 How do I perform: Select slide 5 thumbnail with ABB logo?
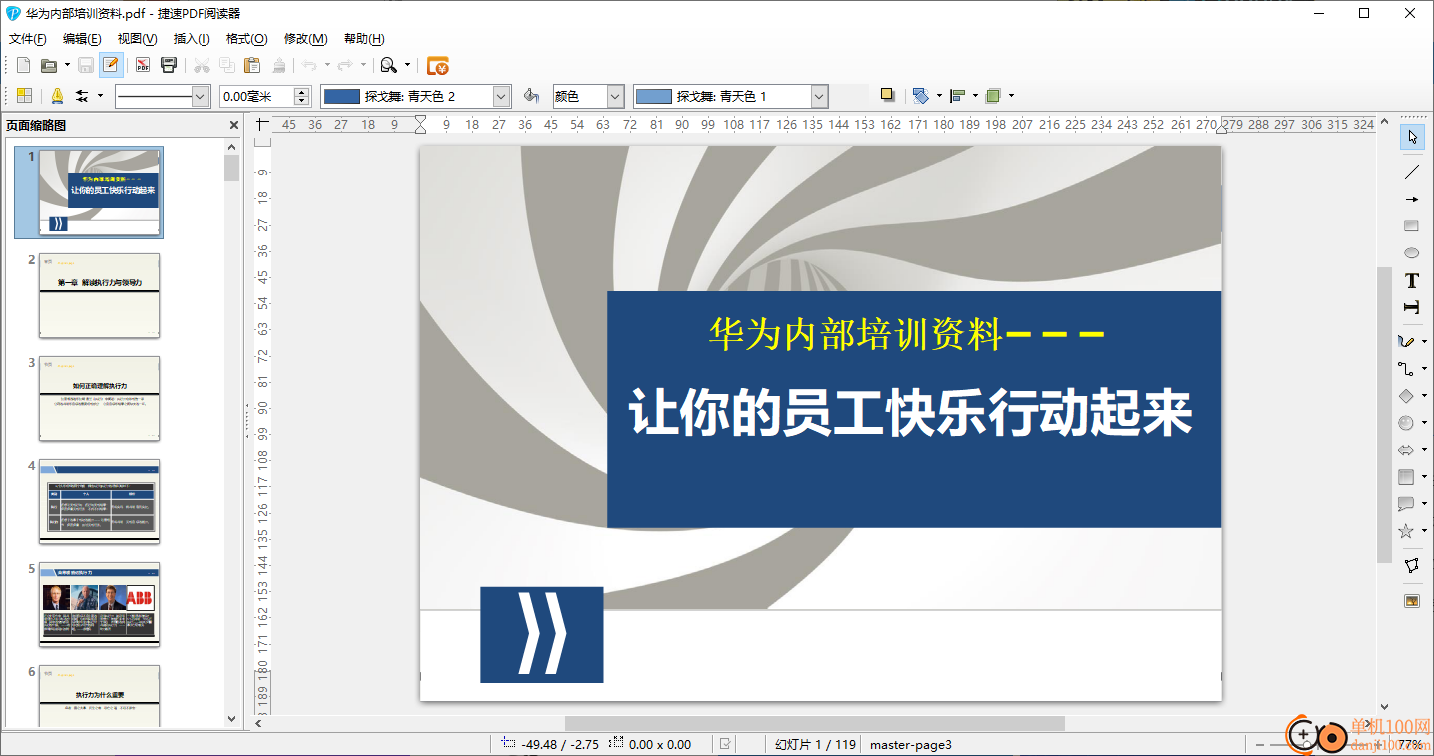pos(99,604)
